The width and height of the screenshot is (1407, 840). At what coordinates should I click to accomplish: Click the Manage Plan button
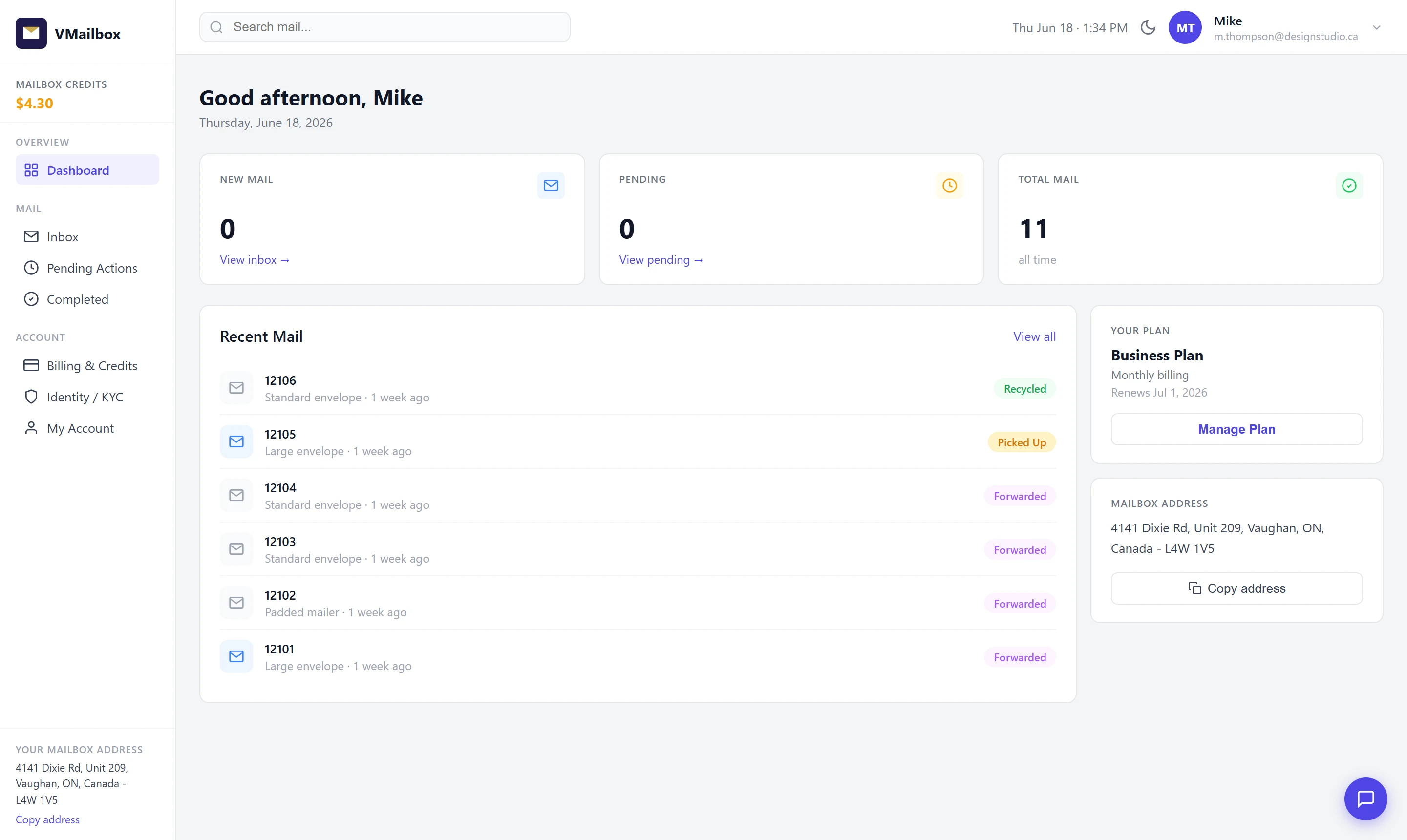click(1236, 429)
